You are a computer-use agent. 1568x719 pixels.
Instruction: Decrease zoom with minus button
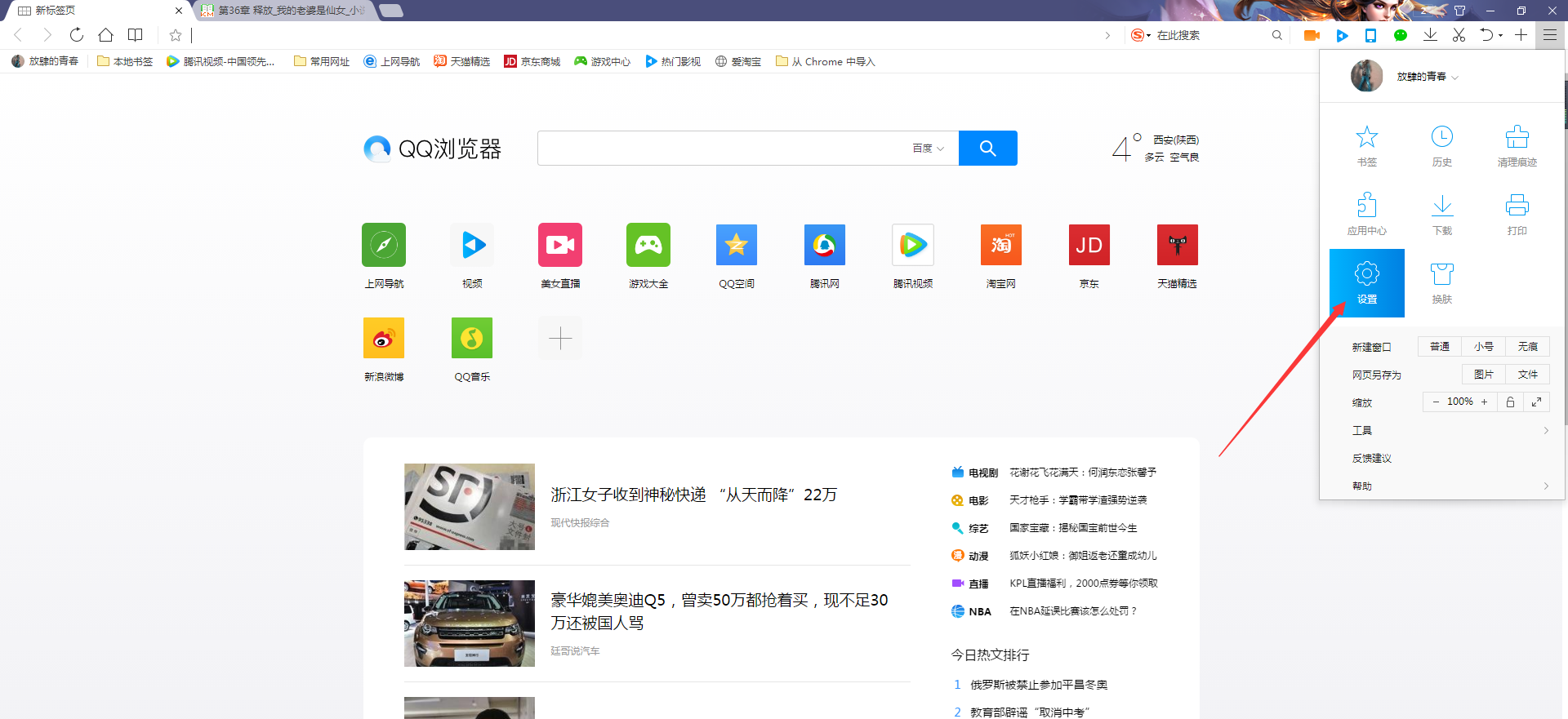point(1436,402)
